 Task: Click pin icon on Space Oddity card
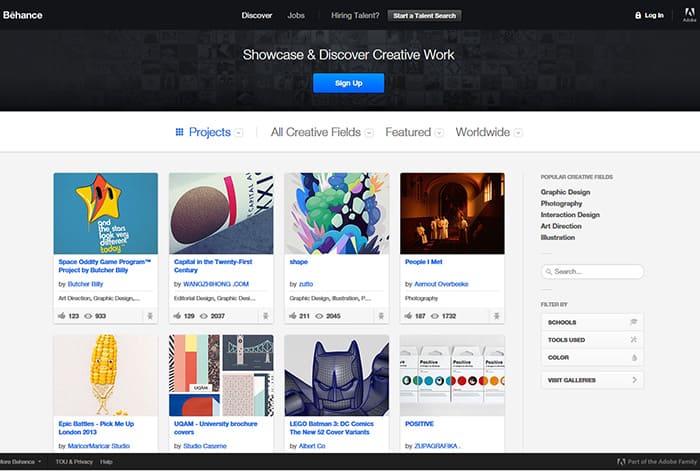[150, 316]
